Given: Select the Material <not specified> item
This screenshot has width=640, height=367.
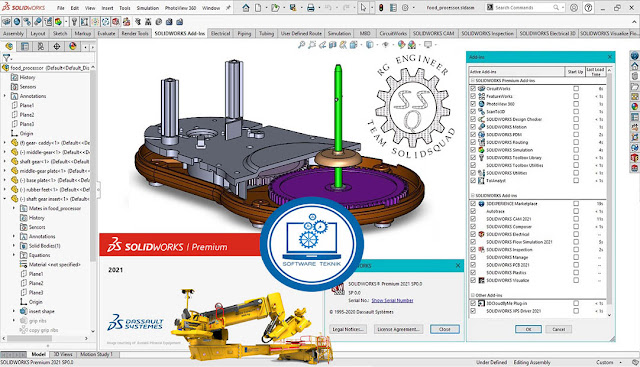Looking at the screenshot, I should point(55,265).
